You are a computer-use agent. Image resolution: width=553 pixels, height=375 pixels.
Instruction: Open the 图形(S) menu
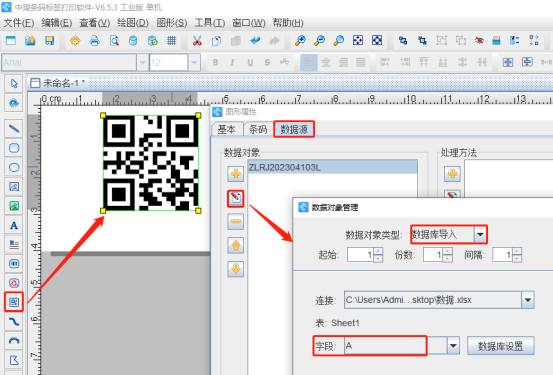point(172,23)
